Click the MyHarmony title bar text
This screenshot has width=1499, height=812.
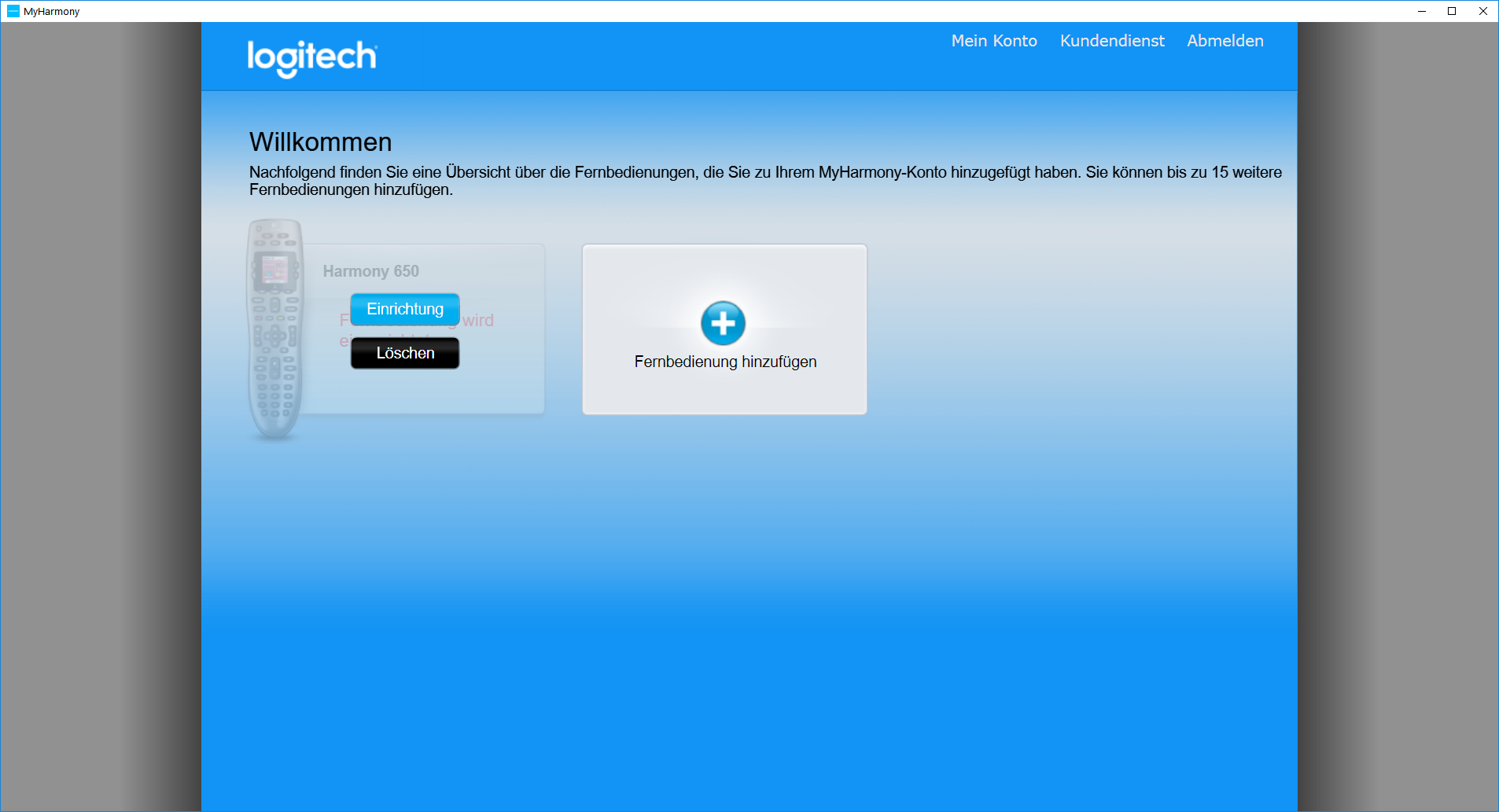(x=52, y=12)
